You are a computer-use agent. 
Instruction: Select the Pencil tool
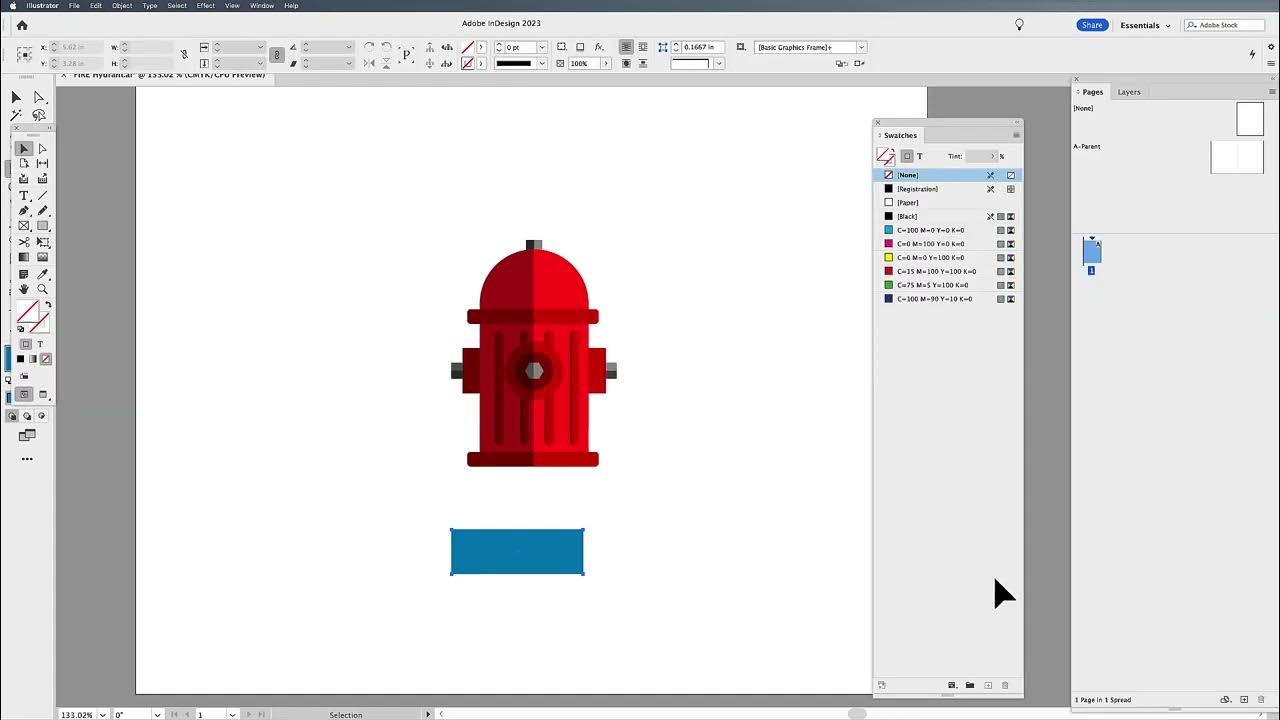[x=42, y=211]
